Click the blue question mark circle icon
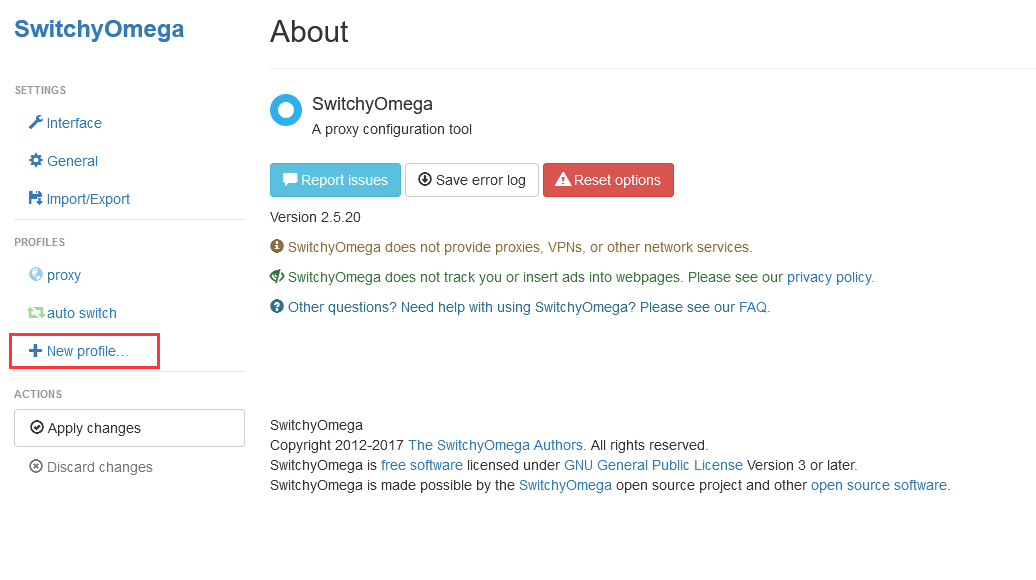Image resolution: width=1036 pixels, height=580 pixels. [277, 307]
